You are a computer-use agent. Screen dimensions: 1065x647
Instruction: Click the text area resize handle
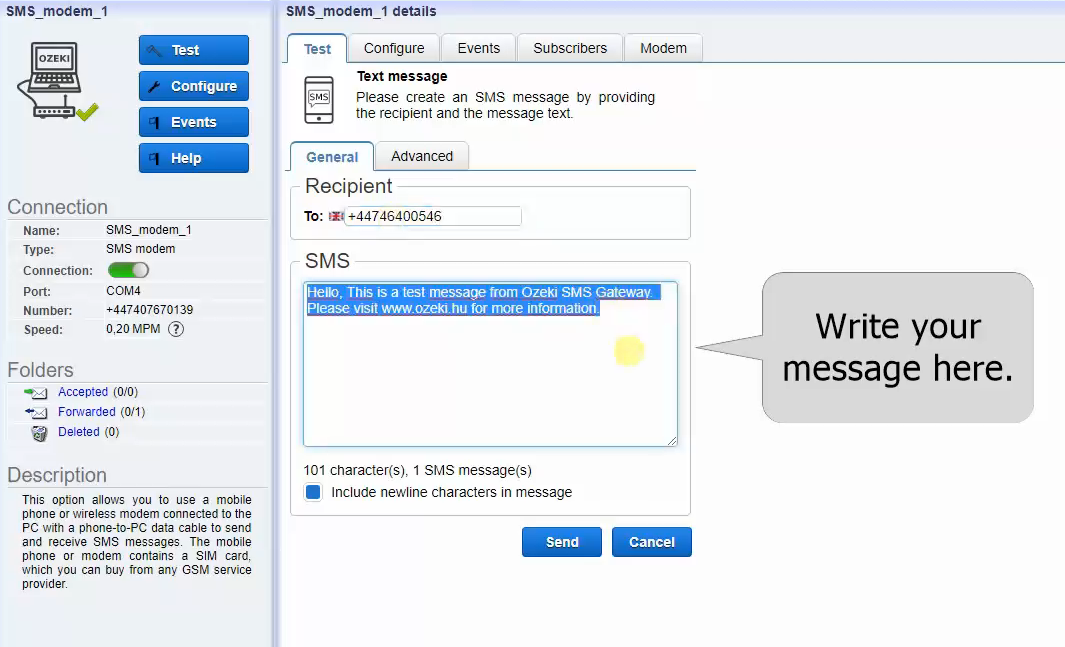tap(672, 441)
